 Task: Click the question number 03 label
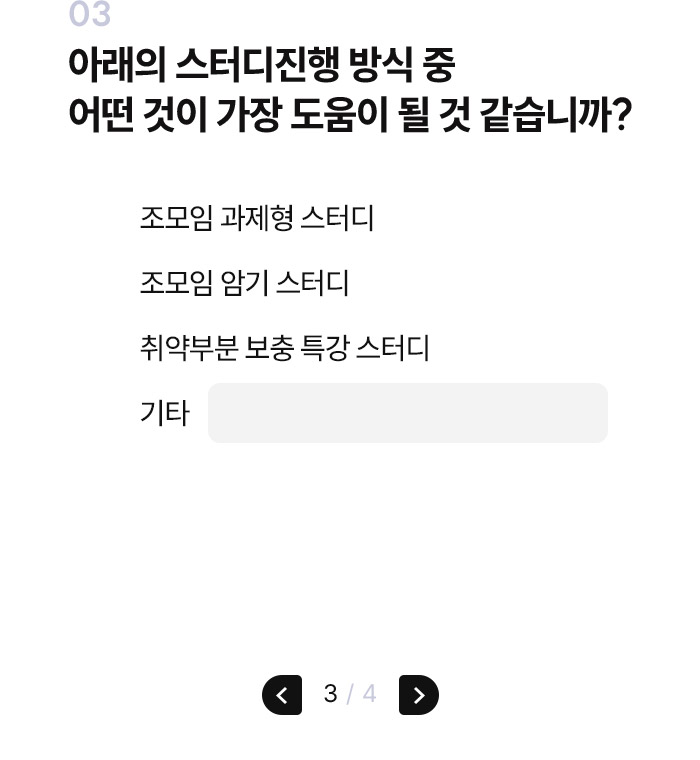89,15
